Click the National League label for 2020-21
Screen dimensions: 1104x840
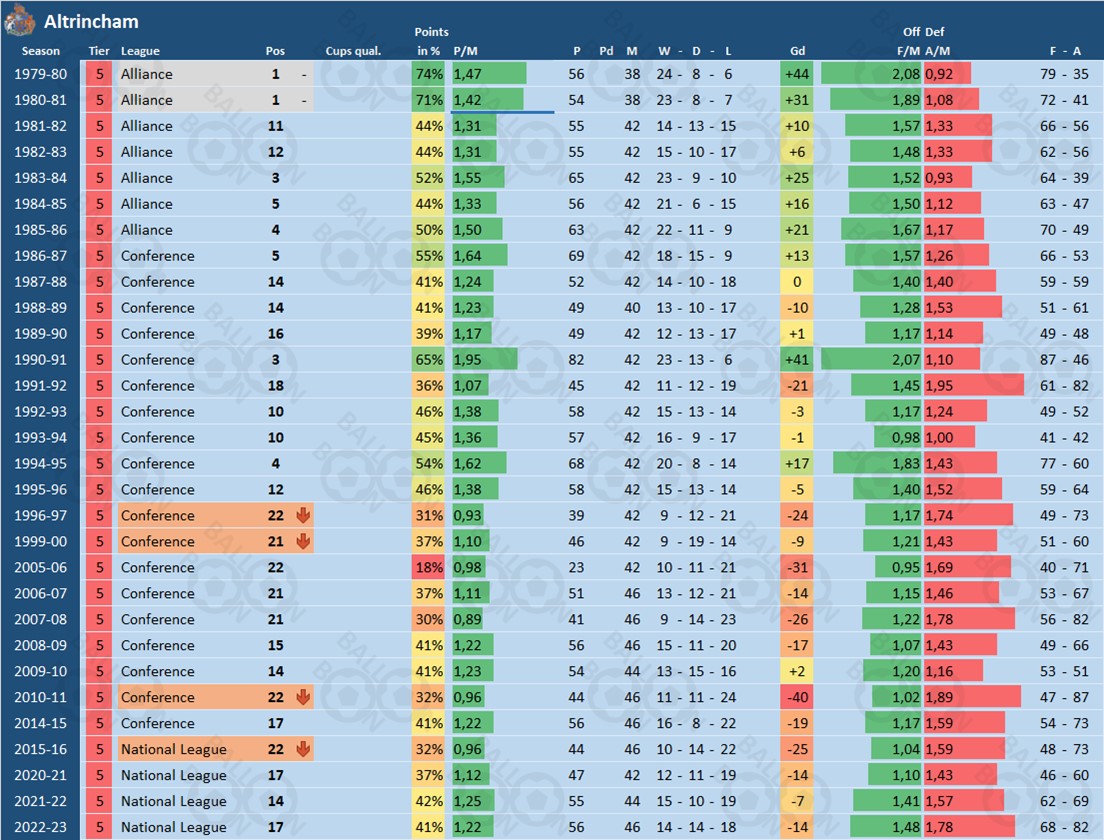[x=173, y=775]
